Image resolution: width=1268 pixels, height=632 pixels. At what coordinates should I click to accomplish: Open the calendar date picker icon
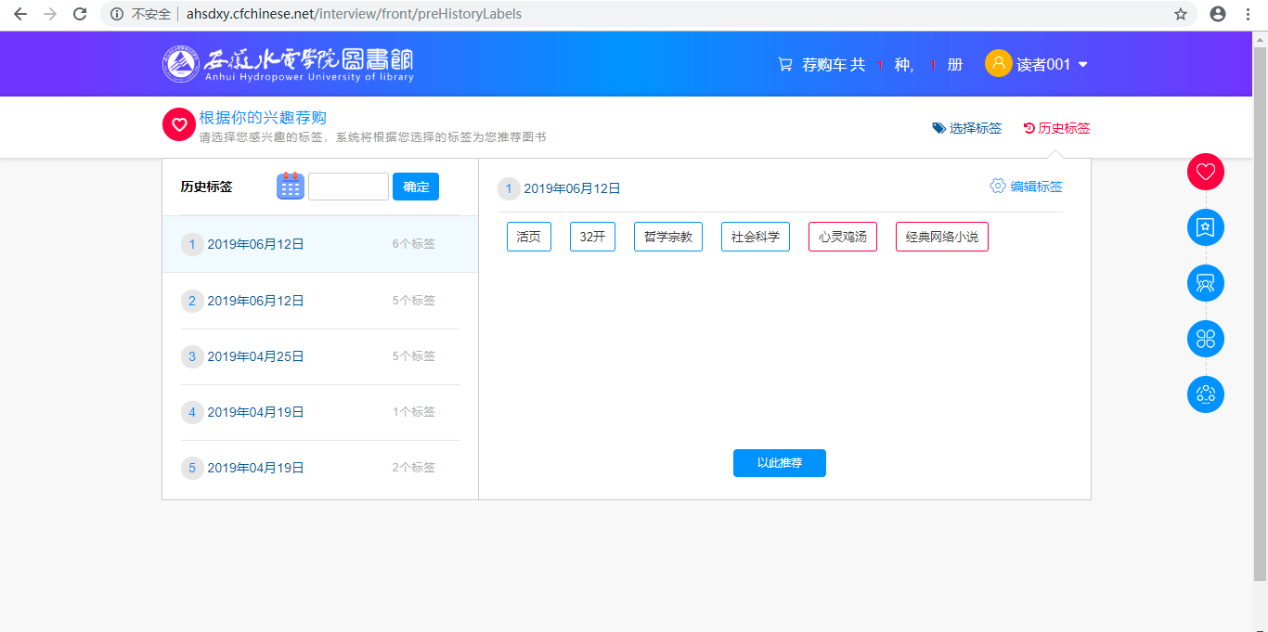pos(290,186)
